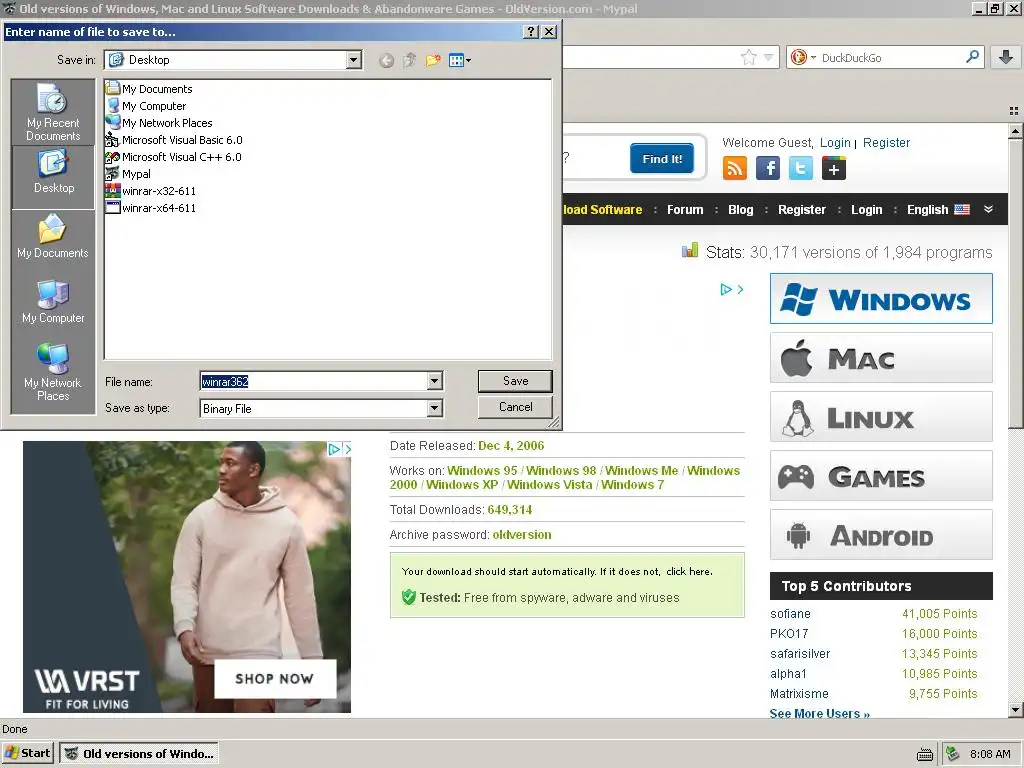
Task: Select winrar-x64-611 file
Action: [x=151, y=208]
